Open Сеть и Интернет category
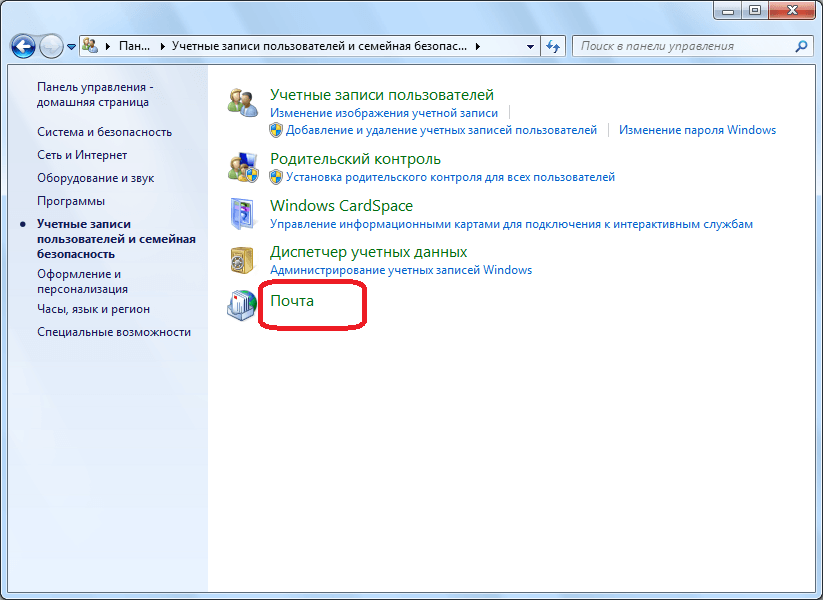The height and width of the screenshot is (600, 823). coord(82,155)
